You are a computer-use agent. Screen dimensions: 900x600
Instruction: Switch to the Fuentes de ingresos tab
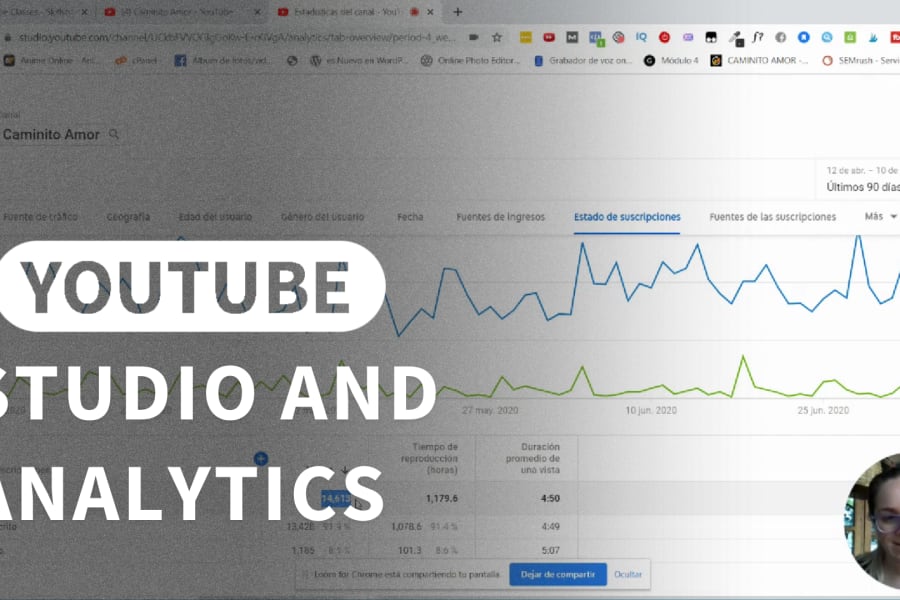pyautogui.click(x=501, y=217)
